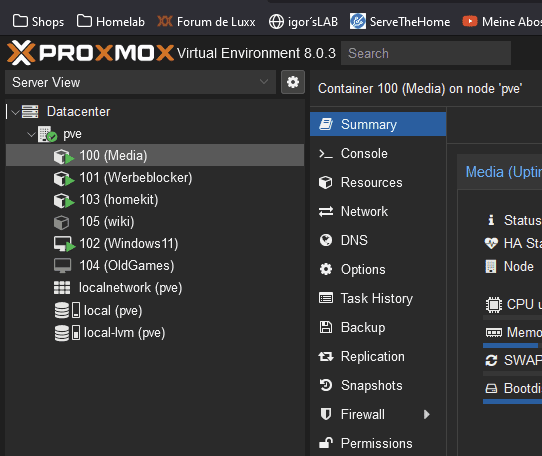Click the Task History list icon
Viewport: 542px width, 456px height.
[326, 298]
